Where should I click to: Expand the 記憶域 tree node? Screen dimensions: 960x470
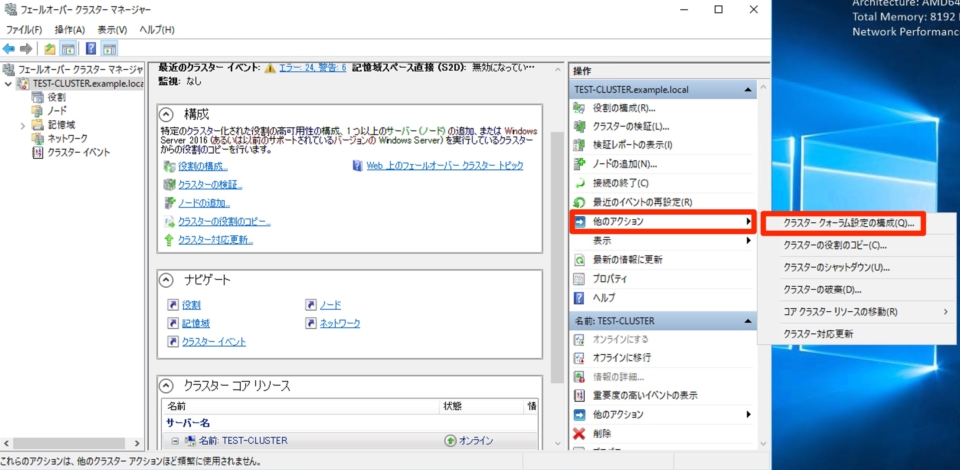coord(23,125)
